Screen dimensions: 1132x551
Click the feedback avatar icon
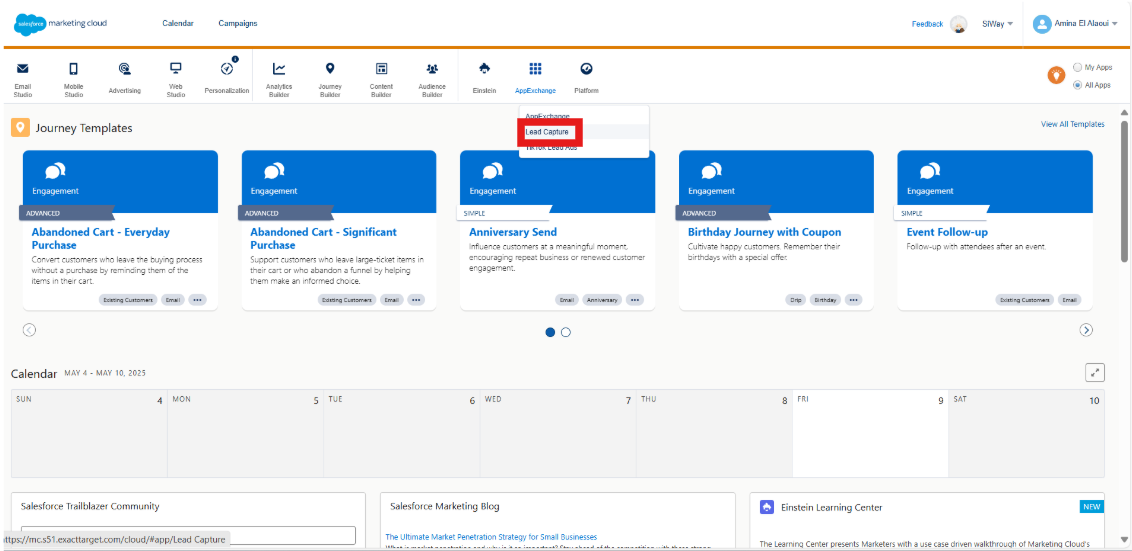click(958, 24)
